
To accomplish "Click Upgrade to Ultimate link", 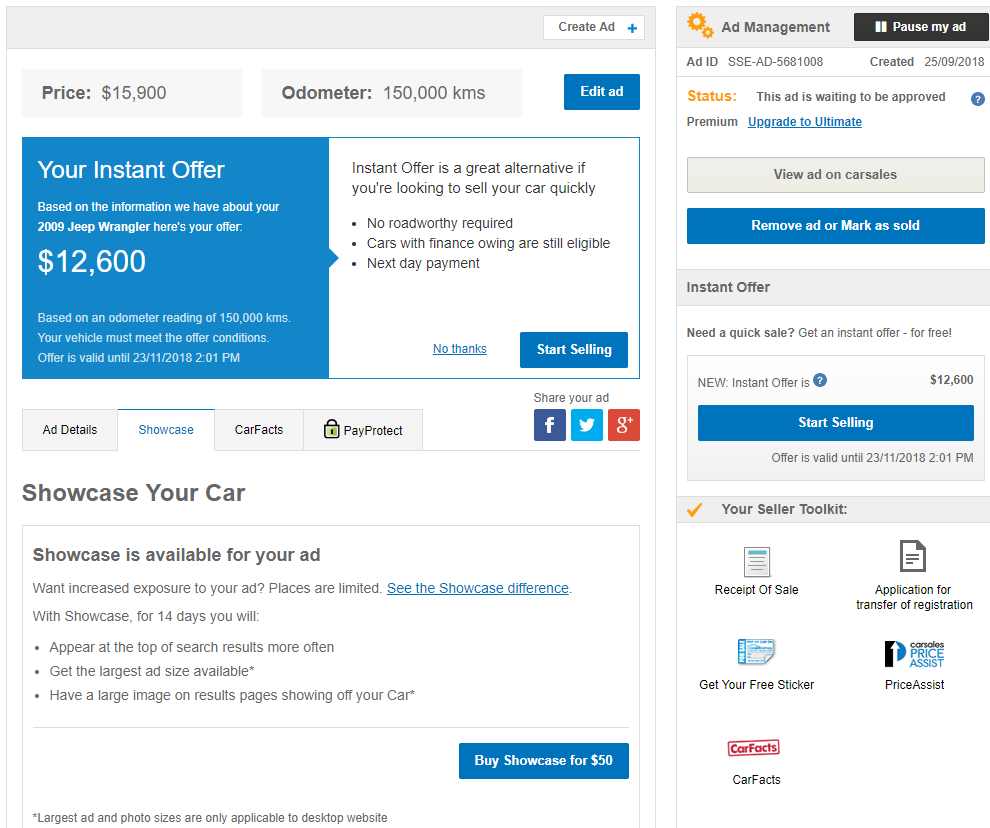I will coord(804,122).
